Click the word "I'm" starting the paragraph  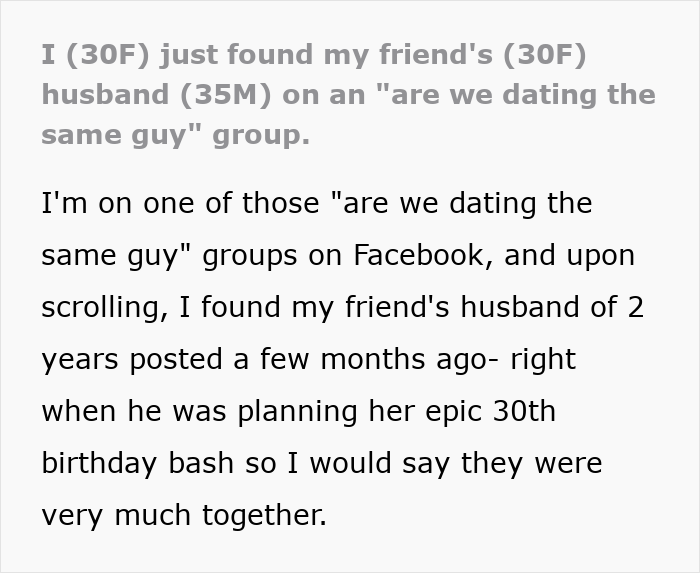60,203
